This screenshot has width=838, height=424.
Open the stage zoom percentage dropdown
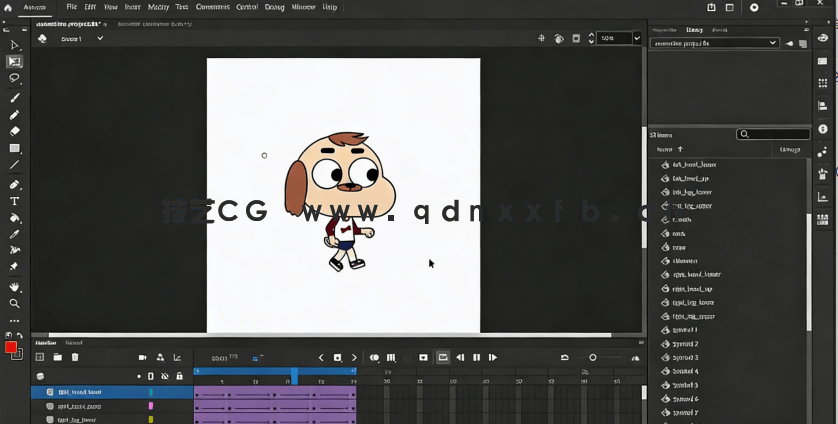637,38
